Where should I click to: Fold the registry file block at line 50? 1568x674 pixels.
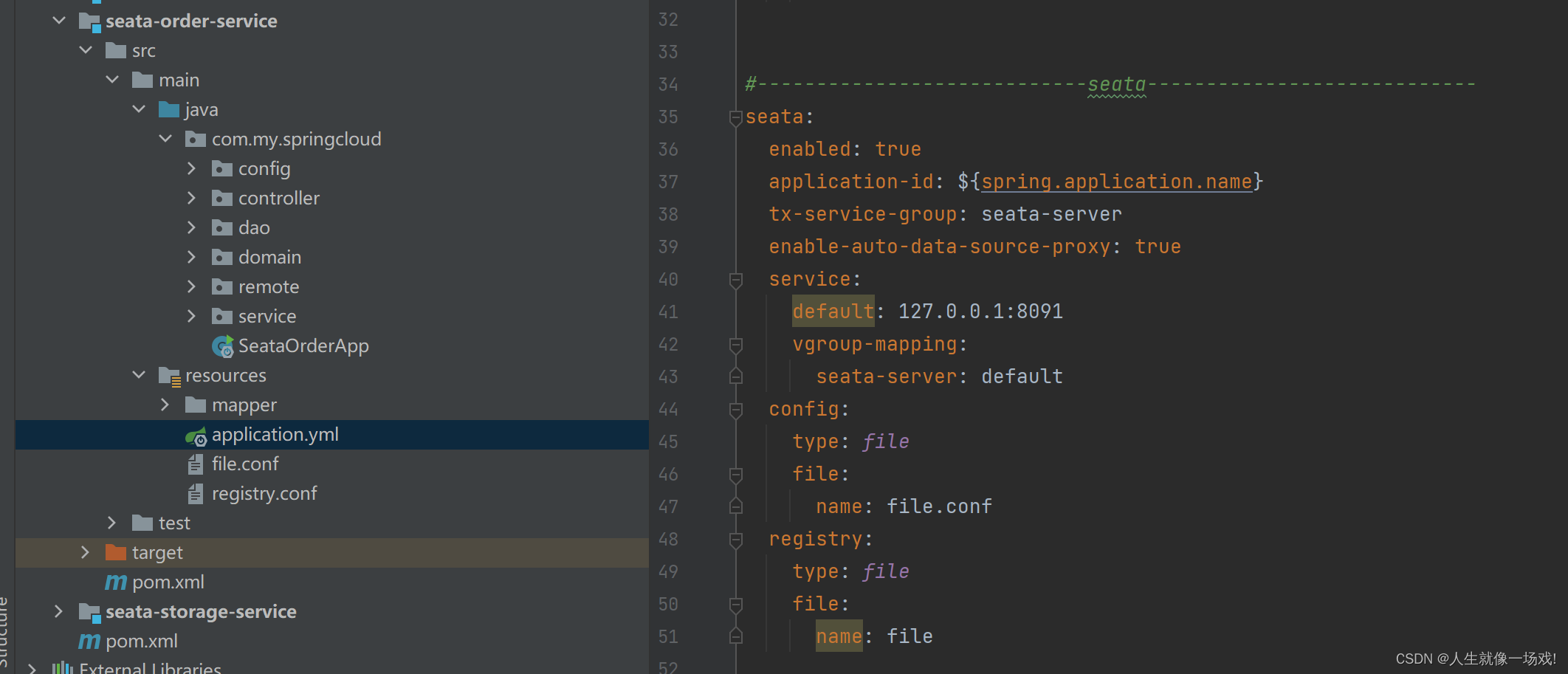735,605
